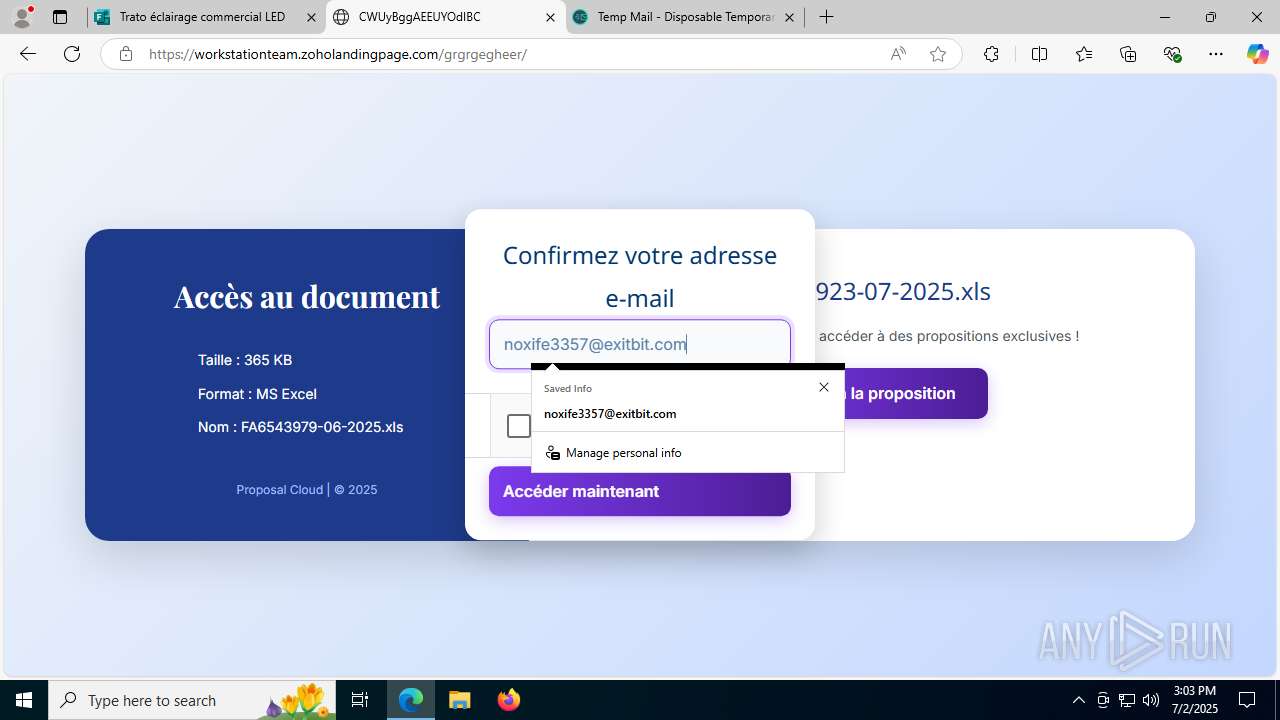Open the Collections icon
Viewport: 1280px width, 720px height.
[x=1128, y=54]
